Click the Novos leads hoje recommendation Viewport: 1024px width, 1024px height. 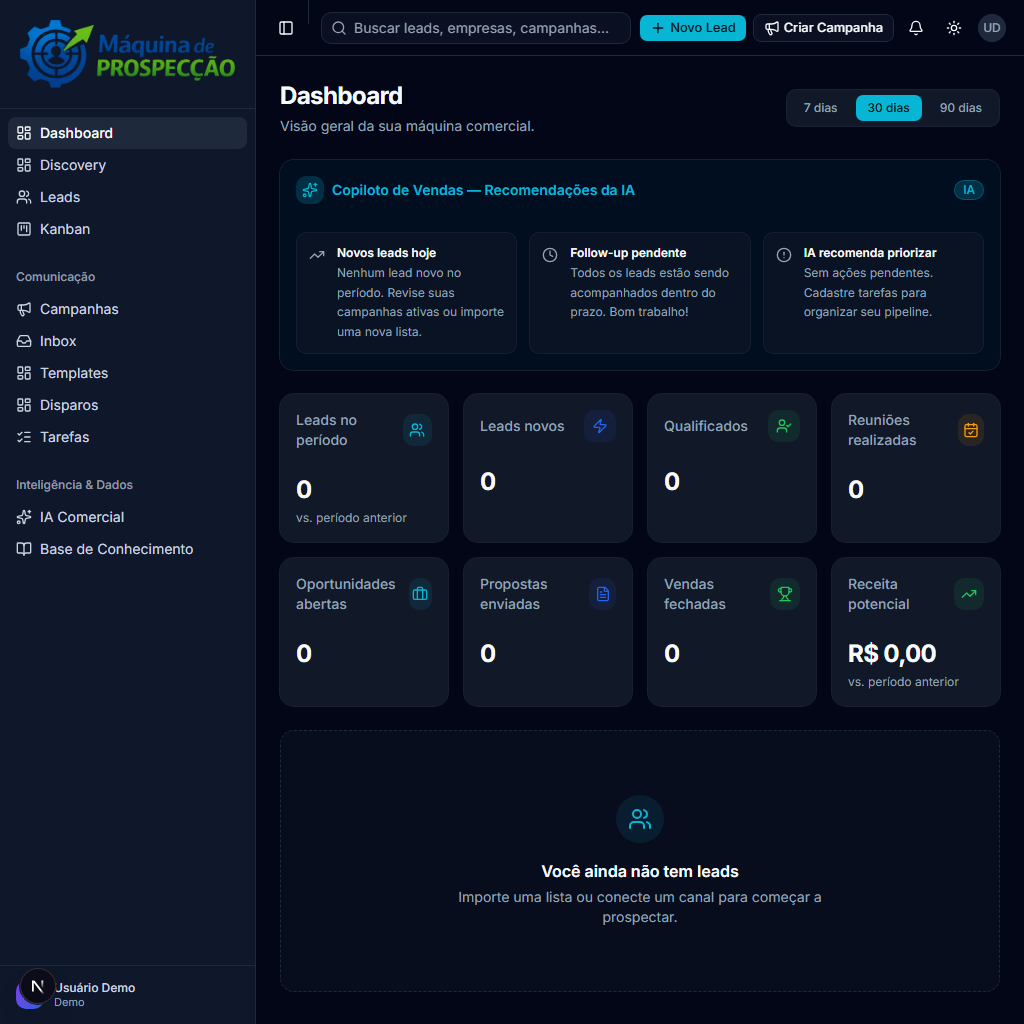coord(406,293)
